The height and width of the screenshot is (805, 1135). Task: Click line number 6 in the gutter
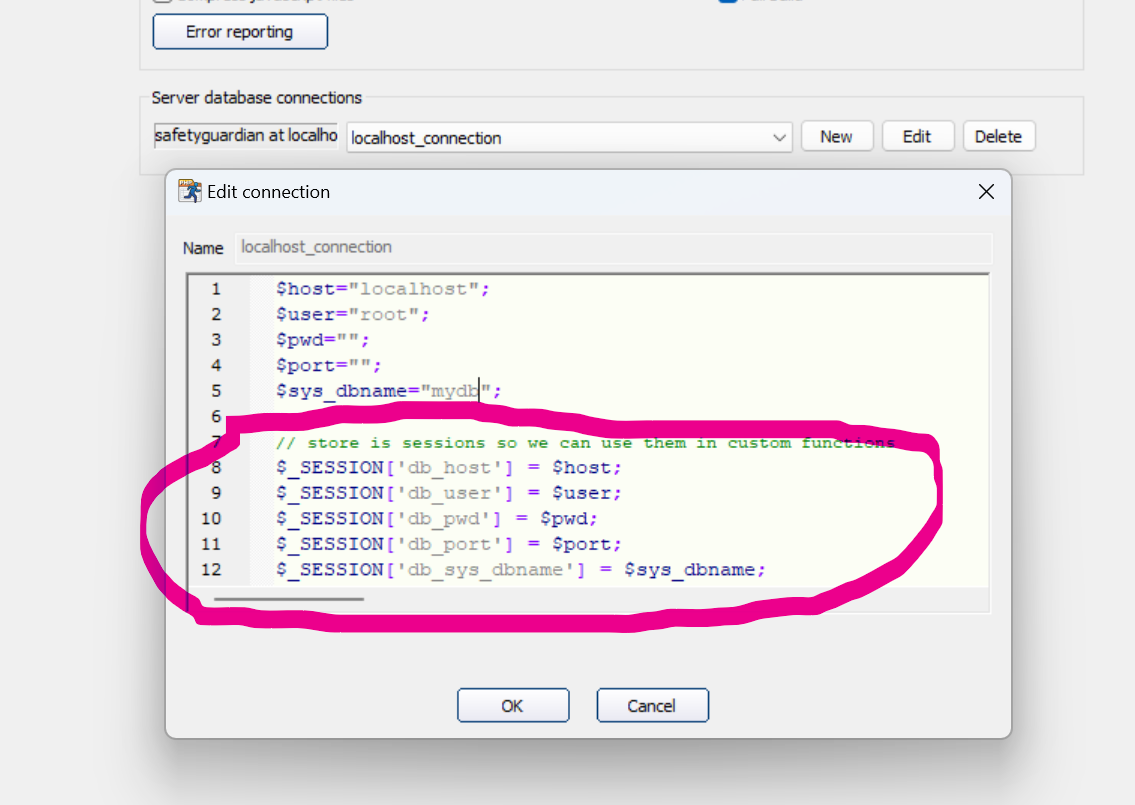[x=217, y=416]
